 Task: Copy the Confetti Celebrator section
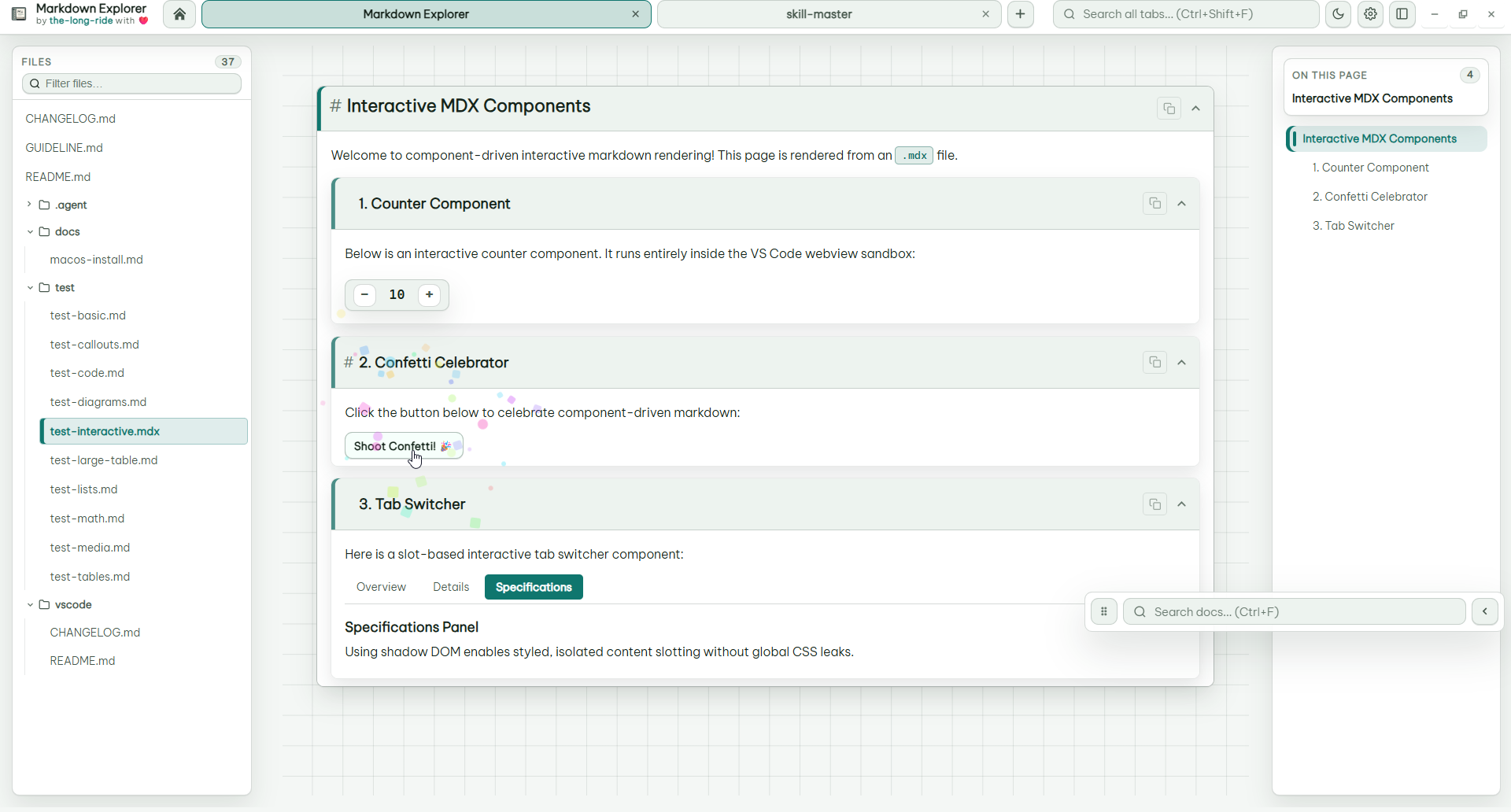[x=1154, y=363]
